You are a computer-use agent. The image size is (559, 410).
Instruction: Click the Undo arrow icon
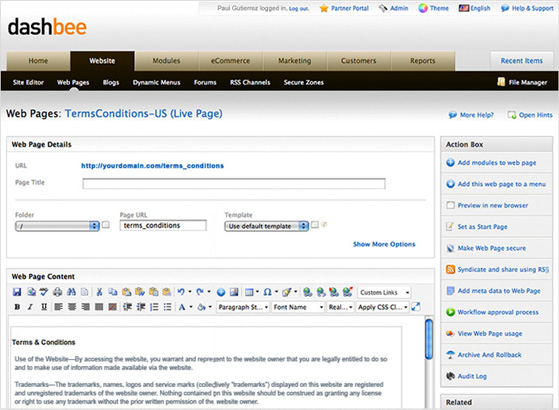point(181,292)
